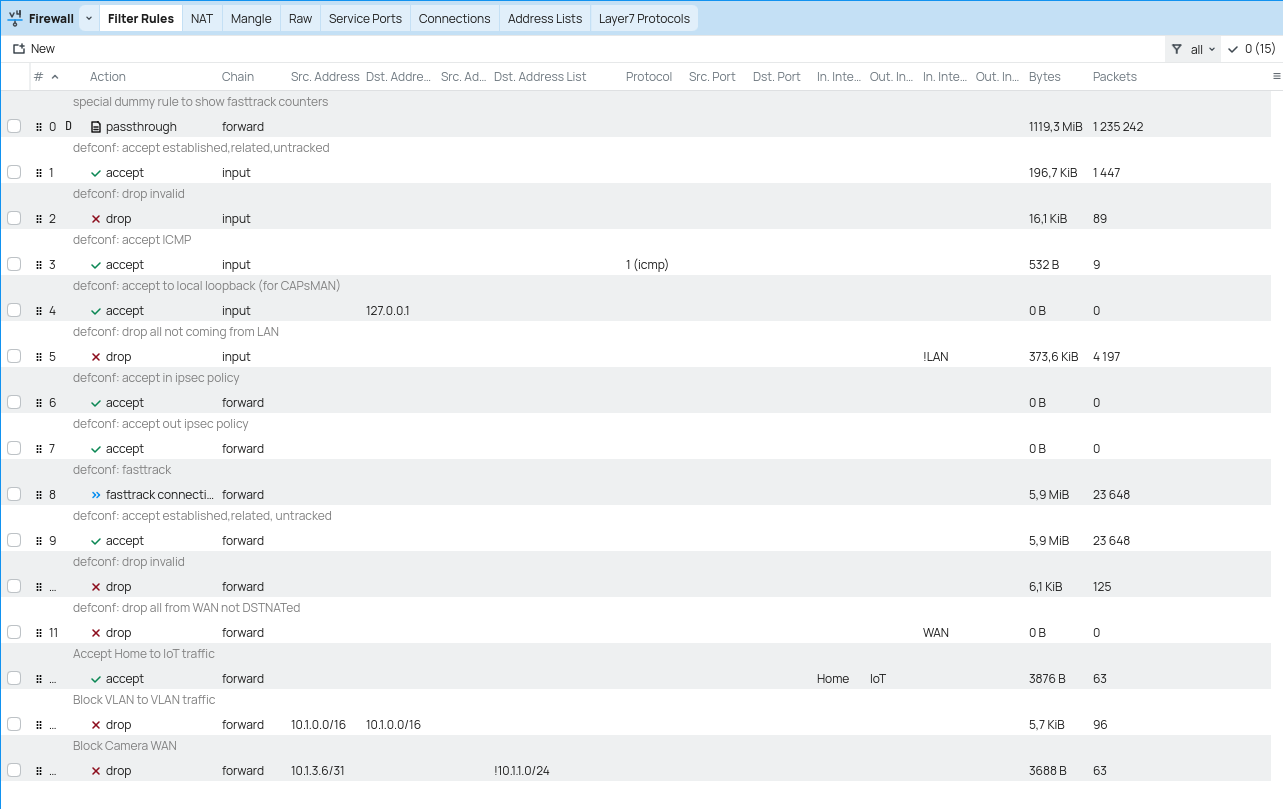Viewport: 1283px width, 809px height.
Task: Click the New button to add a rule
Action: point(34,47)
